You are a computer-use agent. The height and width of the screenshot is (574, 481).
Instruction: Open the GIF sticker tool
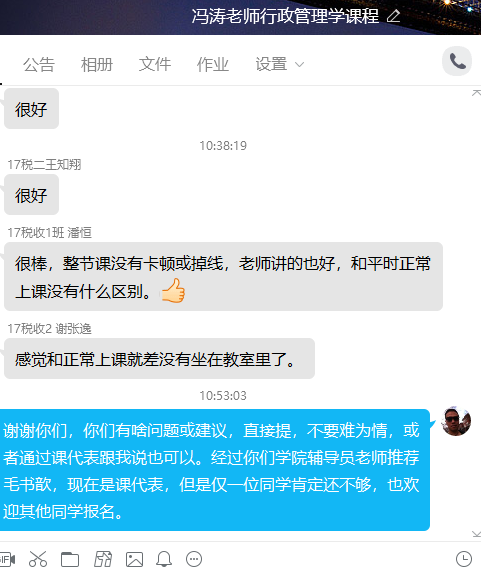(x=7, y=559)
